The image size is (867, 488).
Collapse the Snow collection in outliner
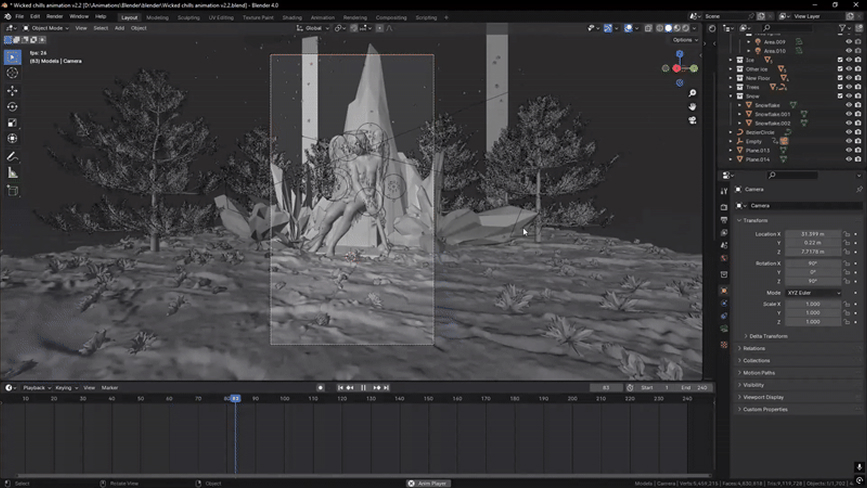tap(731, 96)
